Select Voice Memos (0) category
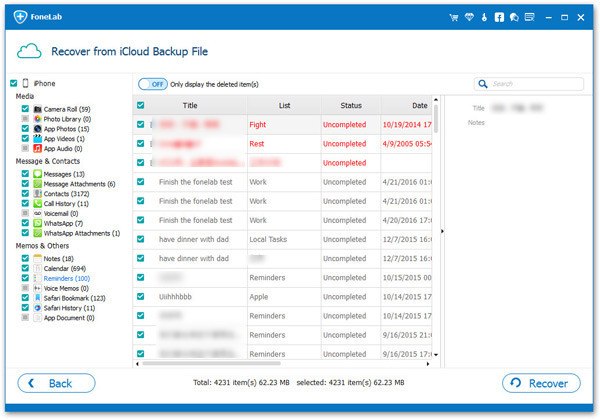 [66, 288]
